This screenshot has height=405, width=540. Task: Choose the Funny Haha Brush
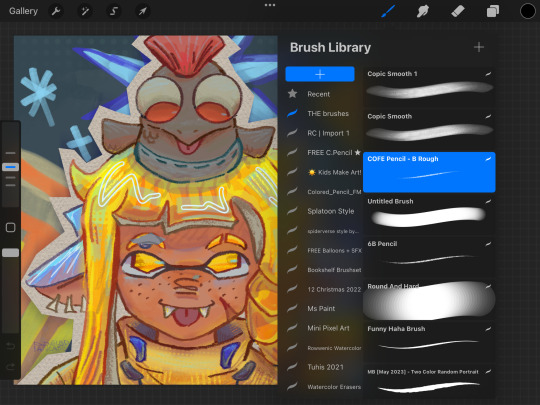click(x=429, y=341)
